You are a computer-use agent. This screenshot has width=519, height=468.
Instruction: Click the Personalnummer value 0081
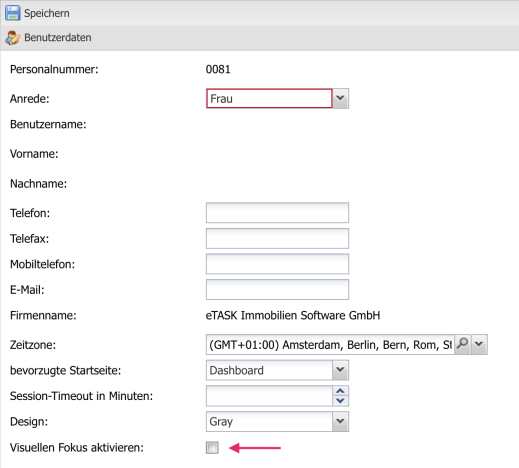218,69
